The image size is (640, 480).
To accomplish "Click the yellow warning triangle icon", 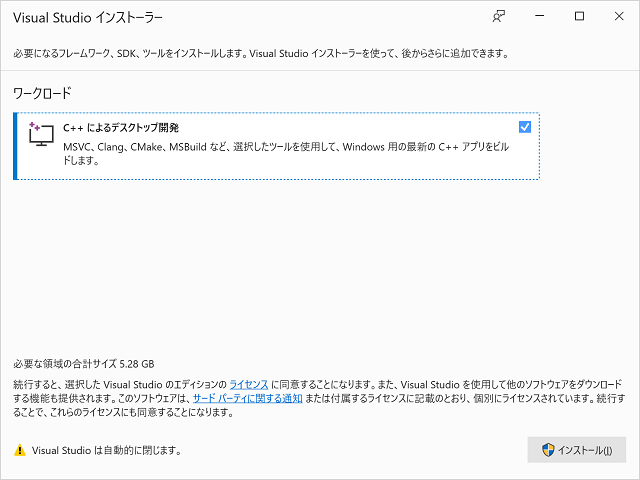I will coord(20,450).
